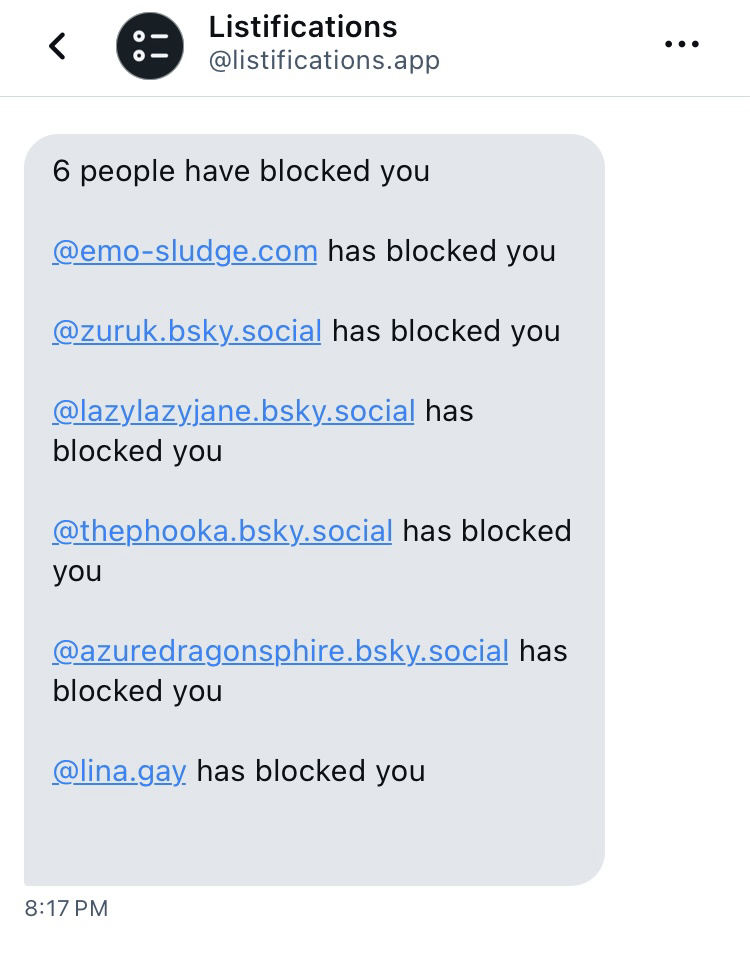Click the word 'has' after @azuredragonsphire.bsky.social

click(x=543, y=651)
